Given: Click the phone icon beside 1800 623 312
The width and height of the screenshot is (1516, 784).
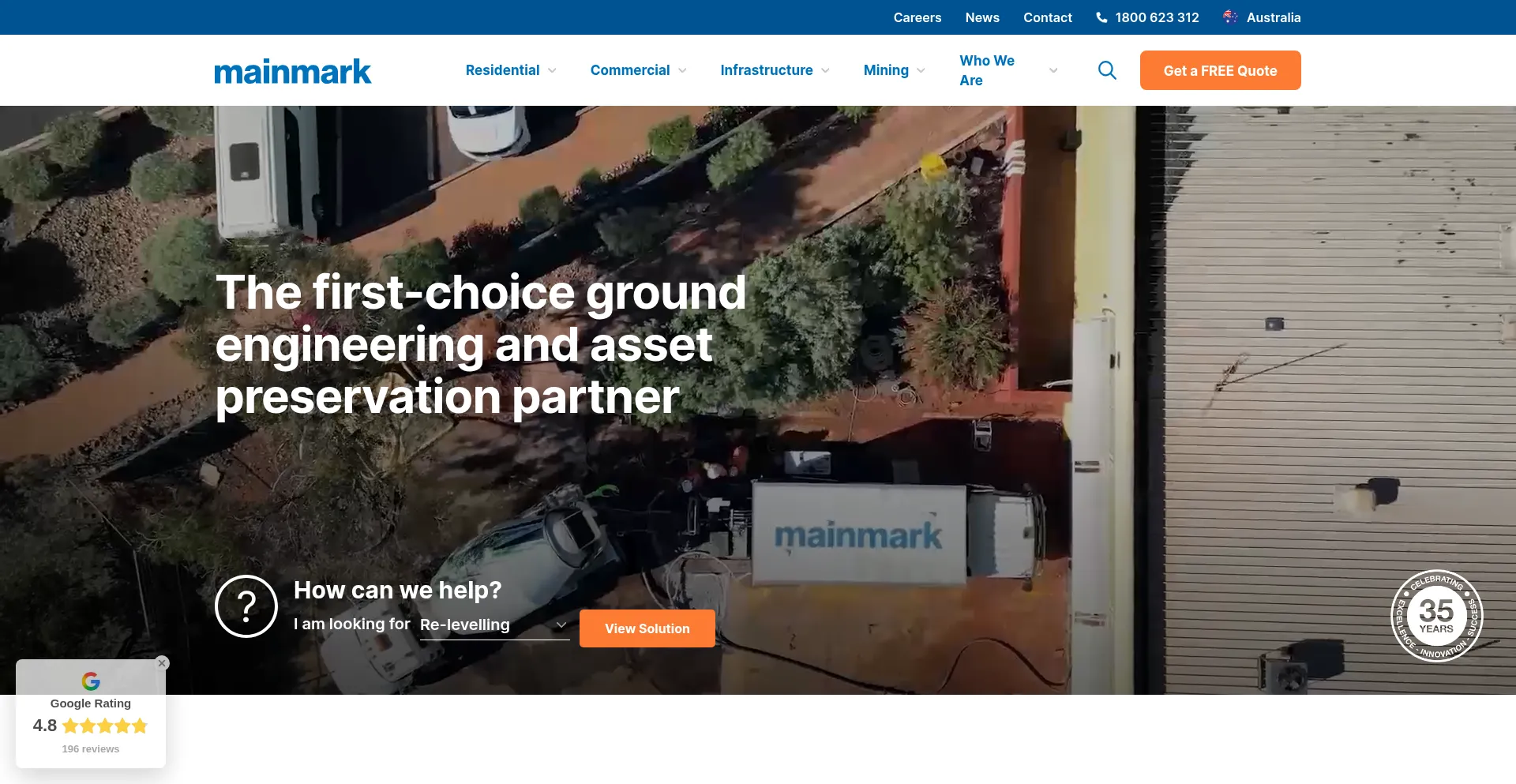Looking at the screenshot, I should pyautogui.click(x=1101, y=17).
